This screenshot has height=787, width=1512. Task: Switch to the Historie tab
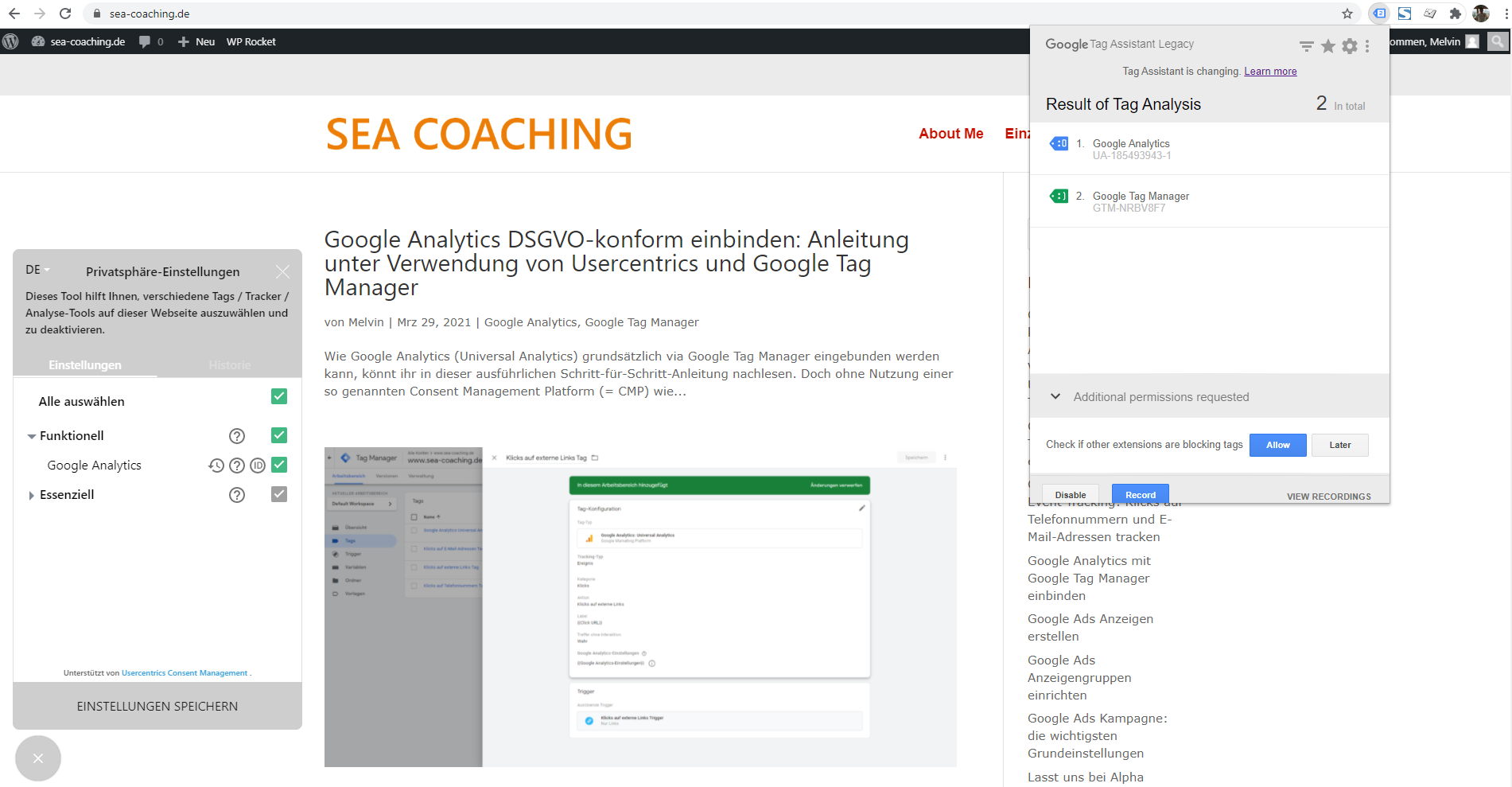[x=230, y=365]
